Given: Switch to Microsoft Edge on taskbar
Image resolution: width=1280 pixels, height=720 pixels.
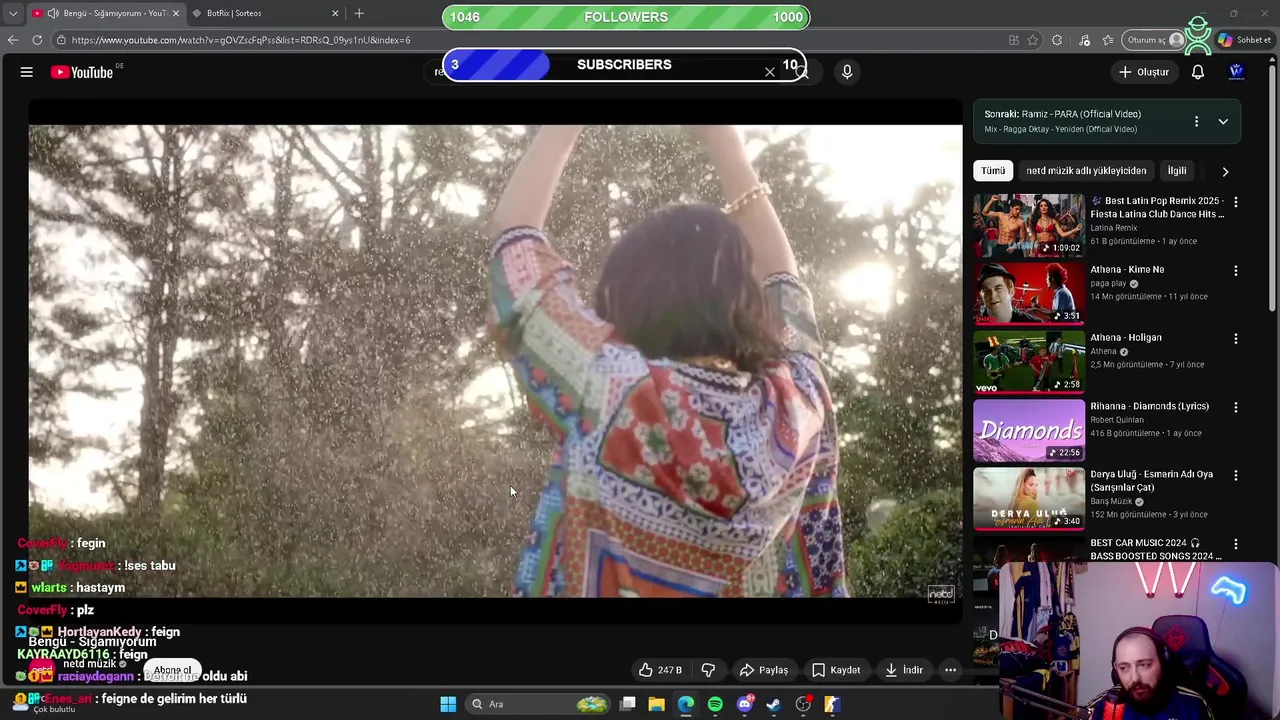Looking at the screenshot, I should [686, 704].
